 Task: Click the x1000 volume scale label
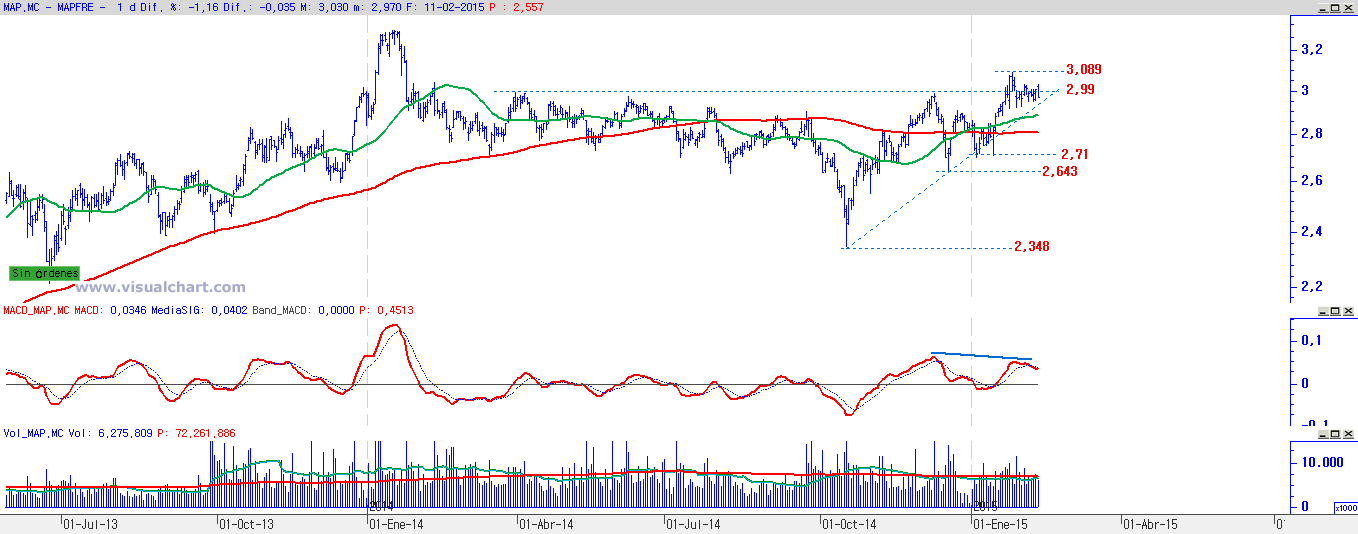pyautogui.click(x=1345, y=508)
